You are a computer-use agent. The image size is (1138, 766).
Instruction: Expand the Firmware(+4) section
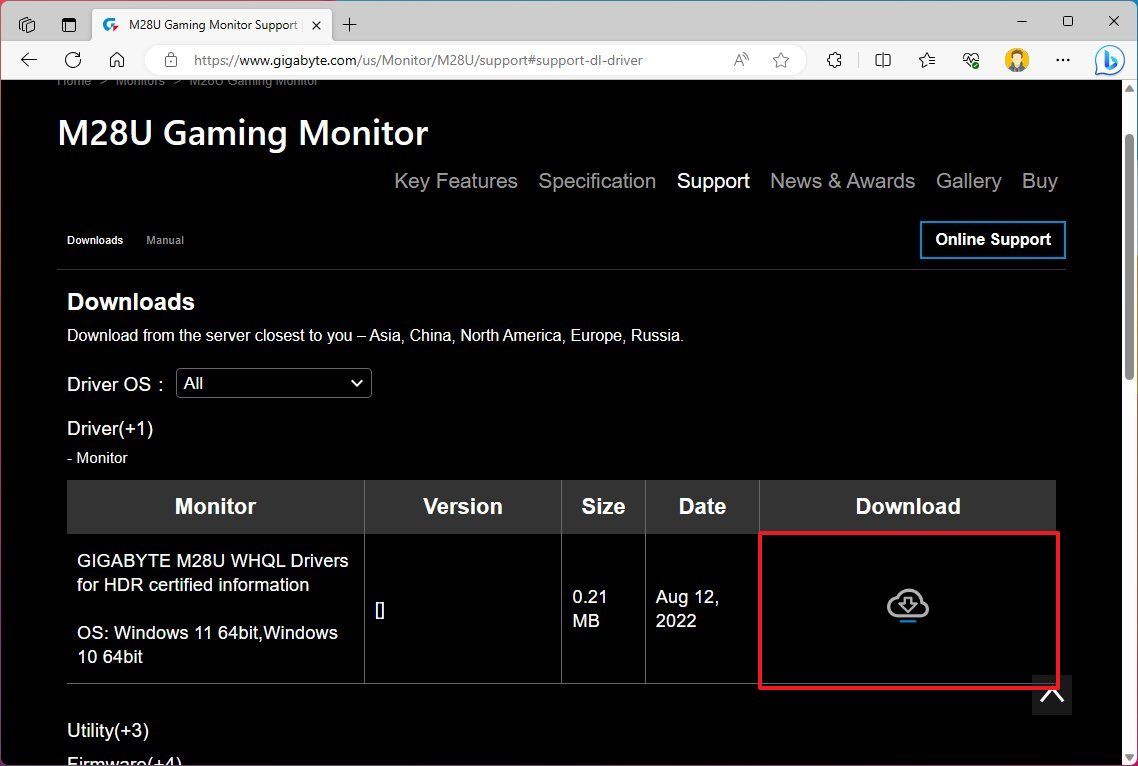pos(123,759)
